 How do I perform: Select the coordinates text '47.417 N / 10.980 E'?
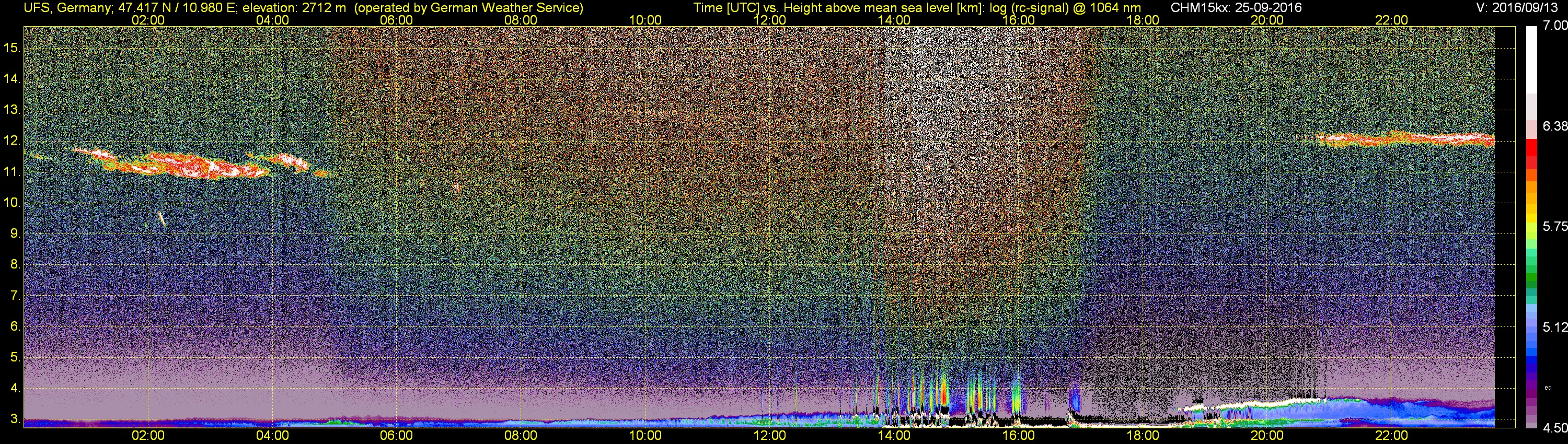click(177, 8)
